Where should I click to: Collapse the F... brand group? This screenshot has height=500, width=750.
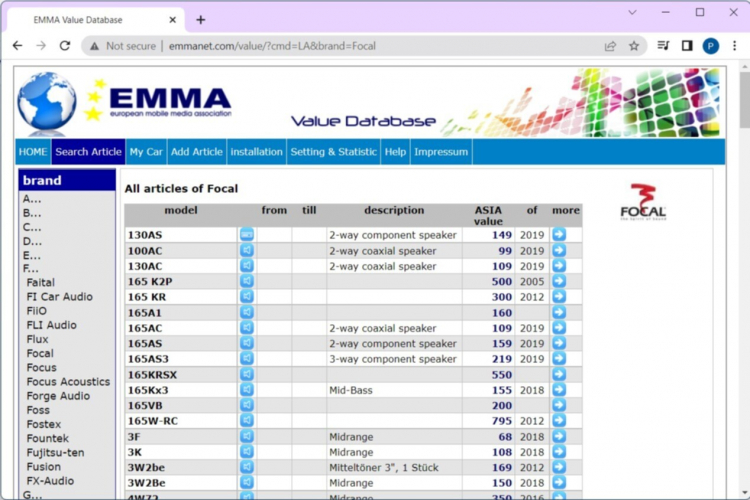coord(31,268)
